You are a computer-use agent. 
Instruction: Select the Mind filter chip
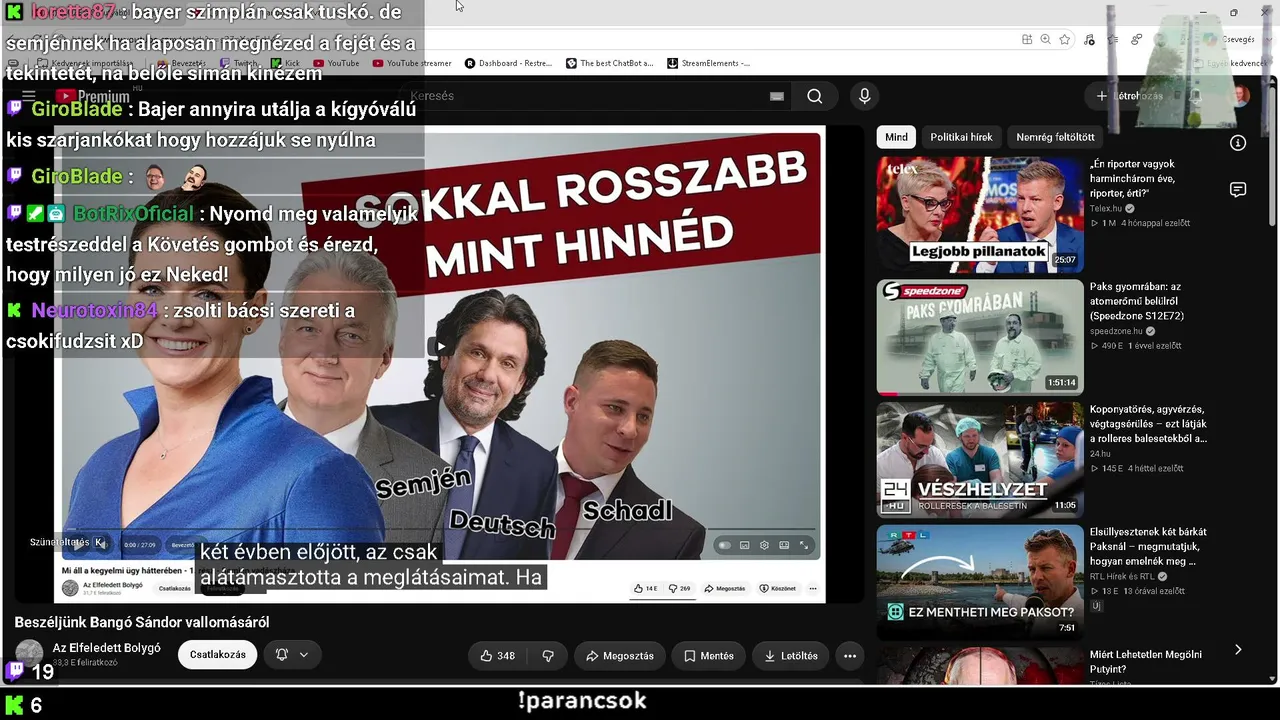[x=896, y=137]
